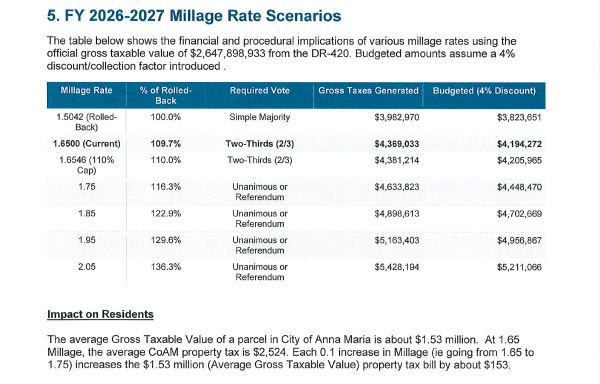600x384 pixels.
Task: Click the $3,982,970 gross taxes value
Action: pos(397,117)
